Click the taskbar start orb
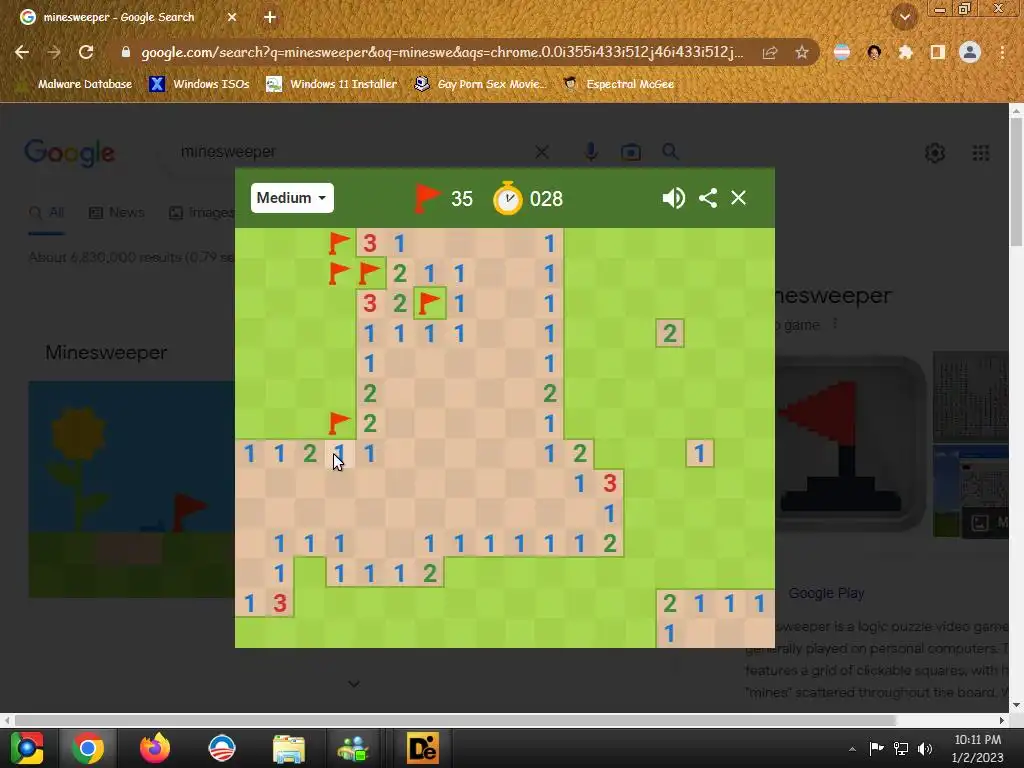This screenshot has height=768, width=1024. pyautogui.click(x=27, y=748)
